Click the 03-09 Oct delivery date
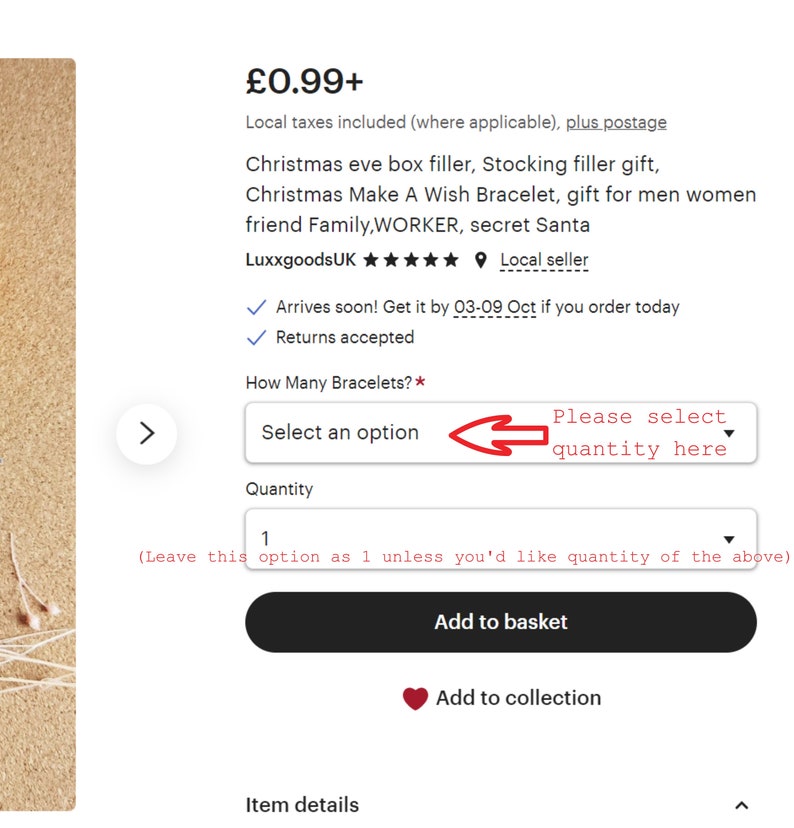The width and height of the screenshot is (794, 828). [x=495, y=307]
